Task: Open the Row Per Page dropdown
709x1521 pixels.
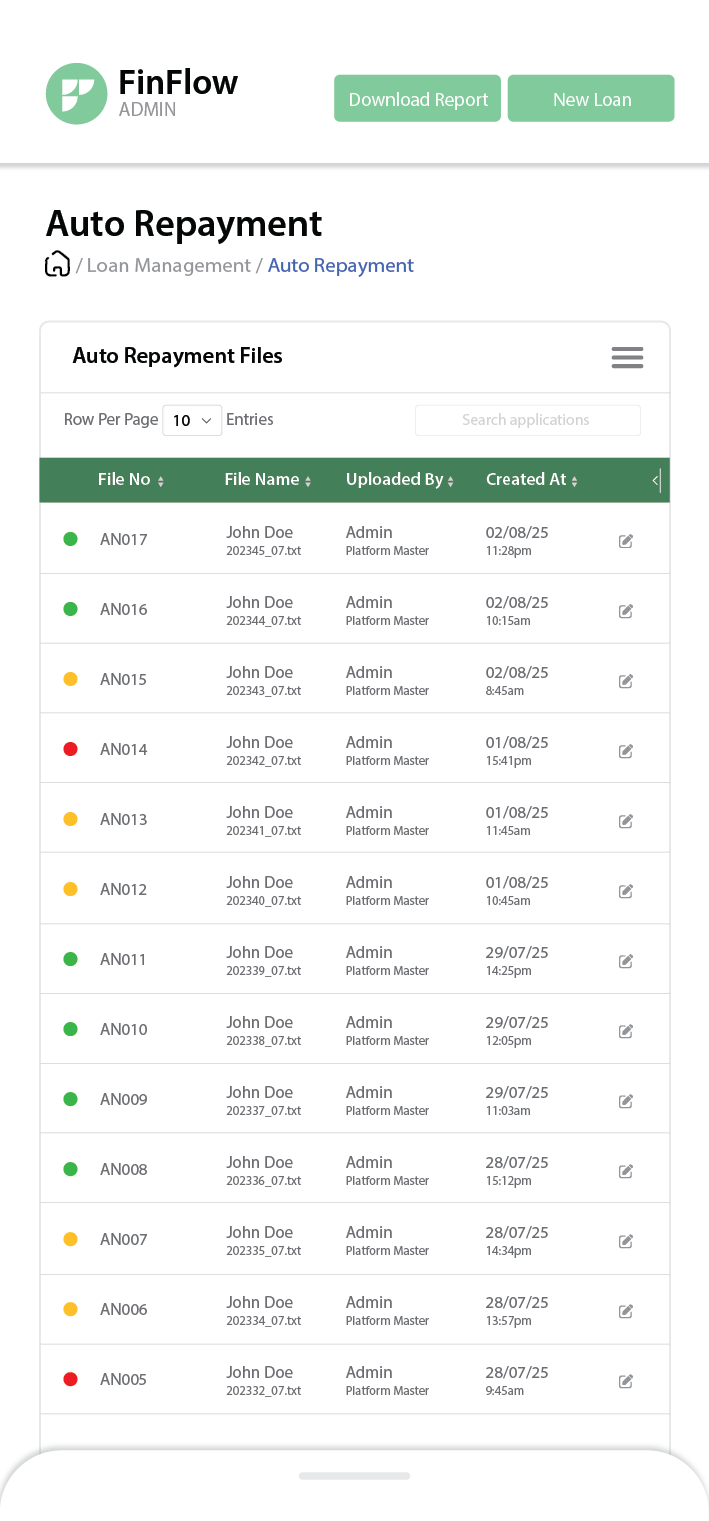Action: pos(192,420)
